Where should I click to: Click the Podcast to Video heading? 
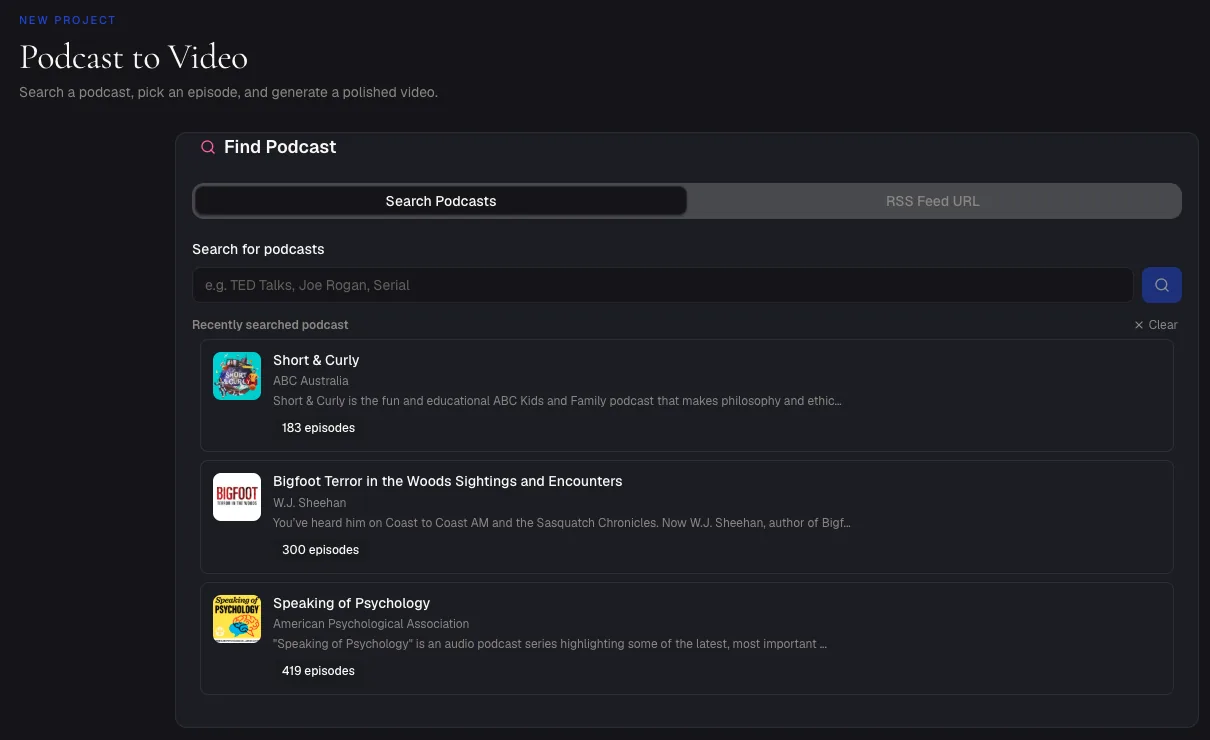(x=134, y=57)
